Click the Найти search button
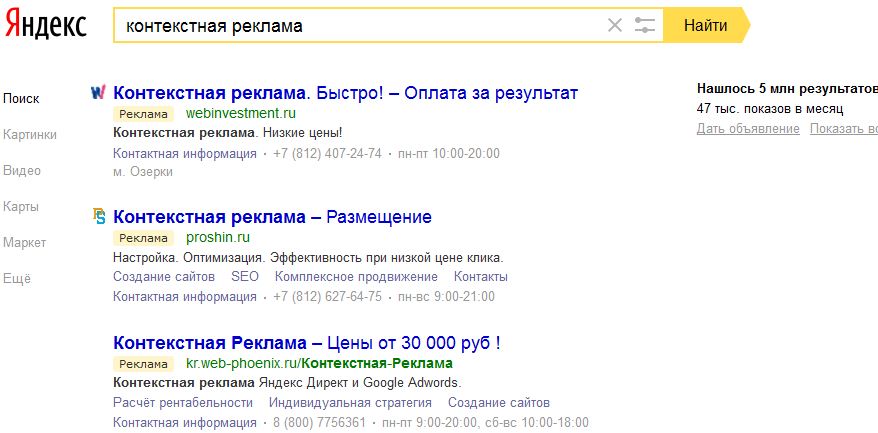 [x=706, y=26]
